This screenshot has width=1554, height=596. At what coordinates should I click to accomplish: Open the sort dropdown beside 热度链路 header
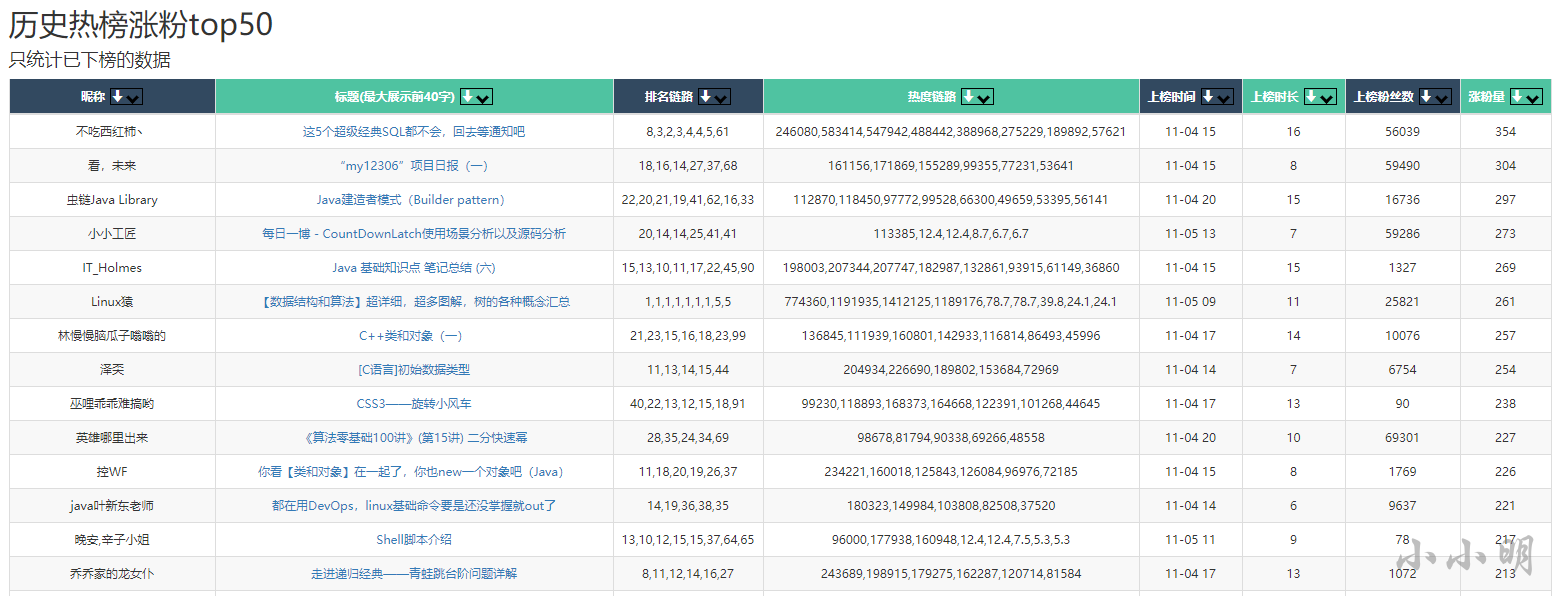[977, 97]
